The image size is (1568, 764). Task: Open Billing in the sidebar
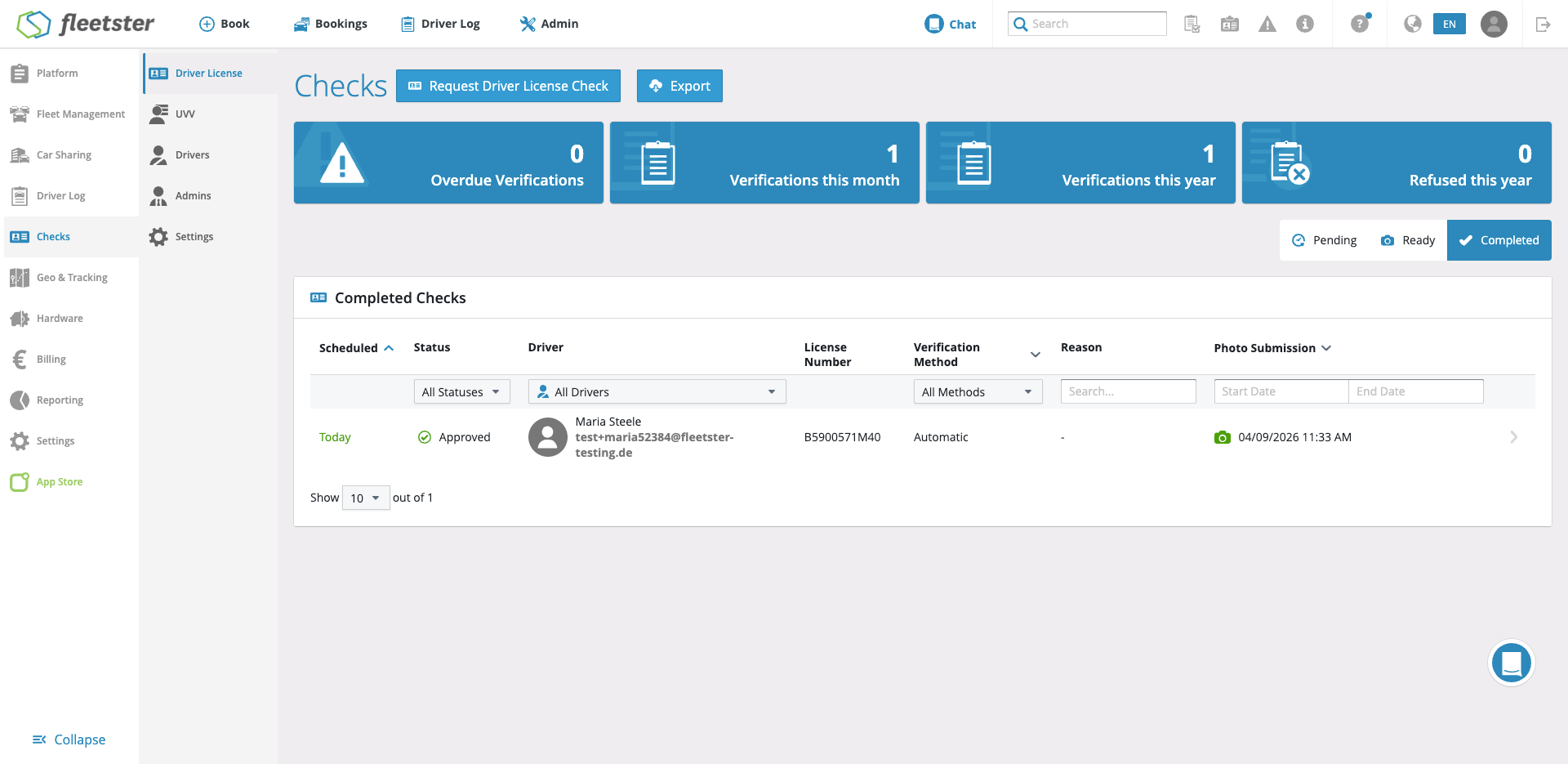(x=69, y=360)
